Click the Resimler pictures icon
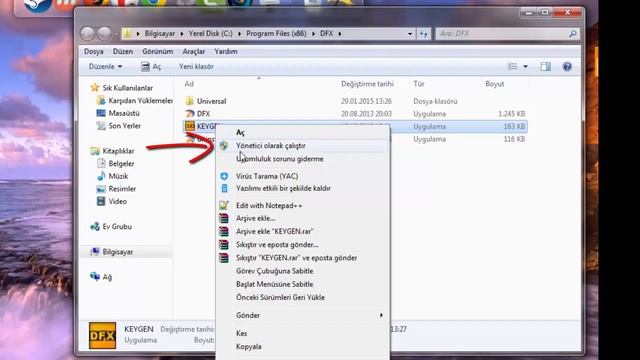Screen dimensions: 640x360 click(x=101, y=189)
